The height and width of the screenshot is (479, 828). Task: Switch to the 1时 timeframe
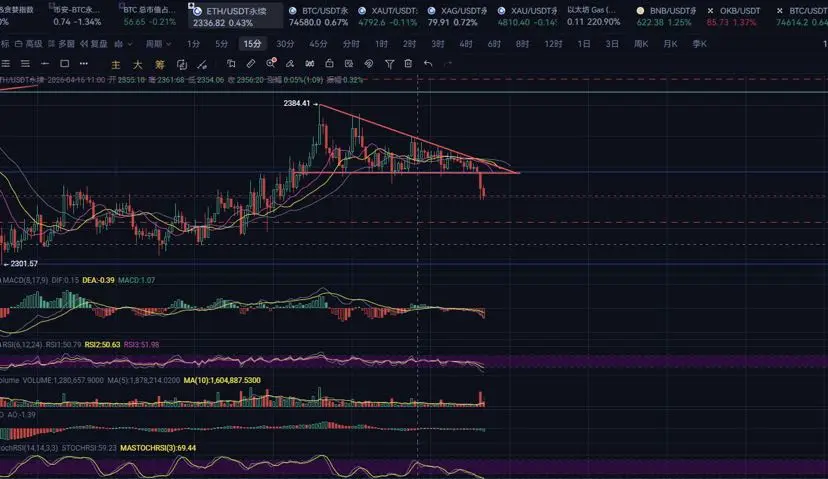click(381, 44)
